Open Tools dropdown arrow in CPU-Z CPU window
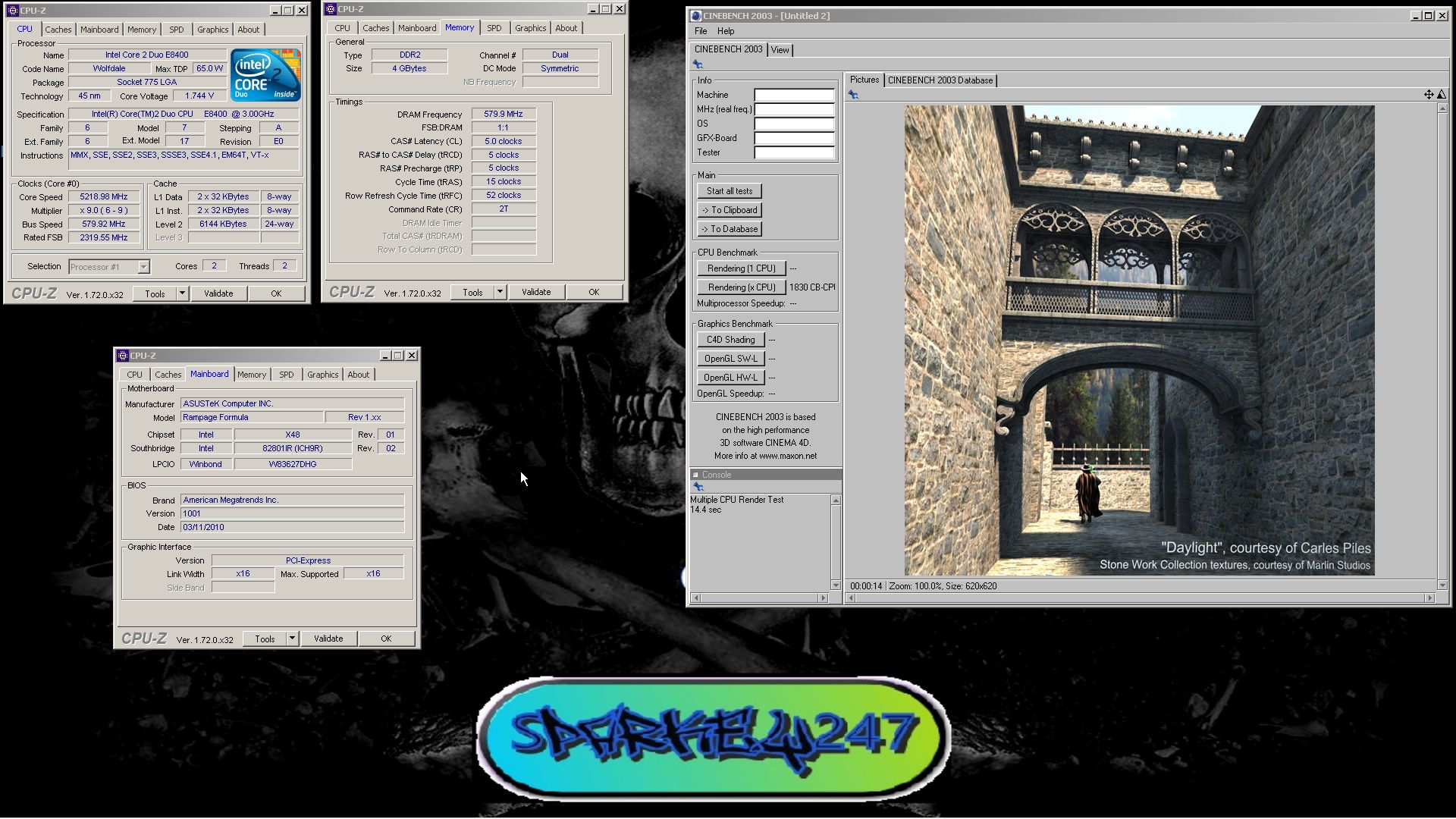Screen dimensions: 1456x819 pyautogui.click(x=182, y=293)
